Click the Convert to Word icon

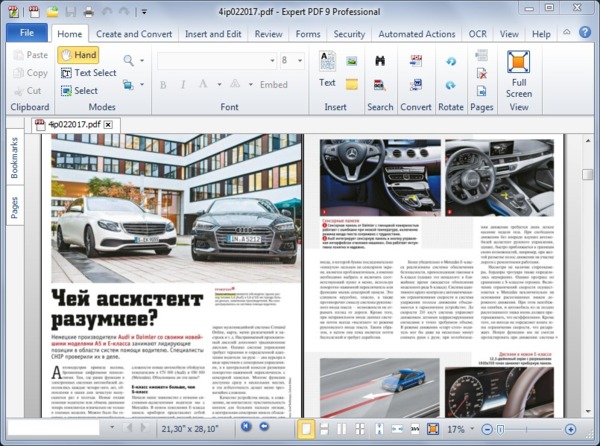[x=416, y=85]
